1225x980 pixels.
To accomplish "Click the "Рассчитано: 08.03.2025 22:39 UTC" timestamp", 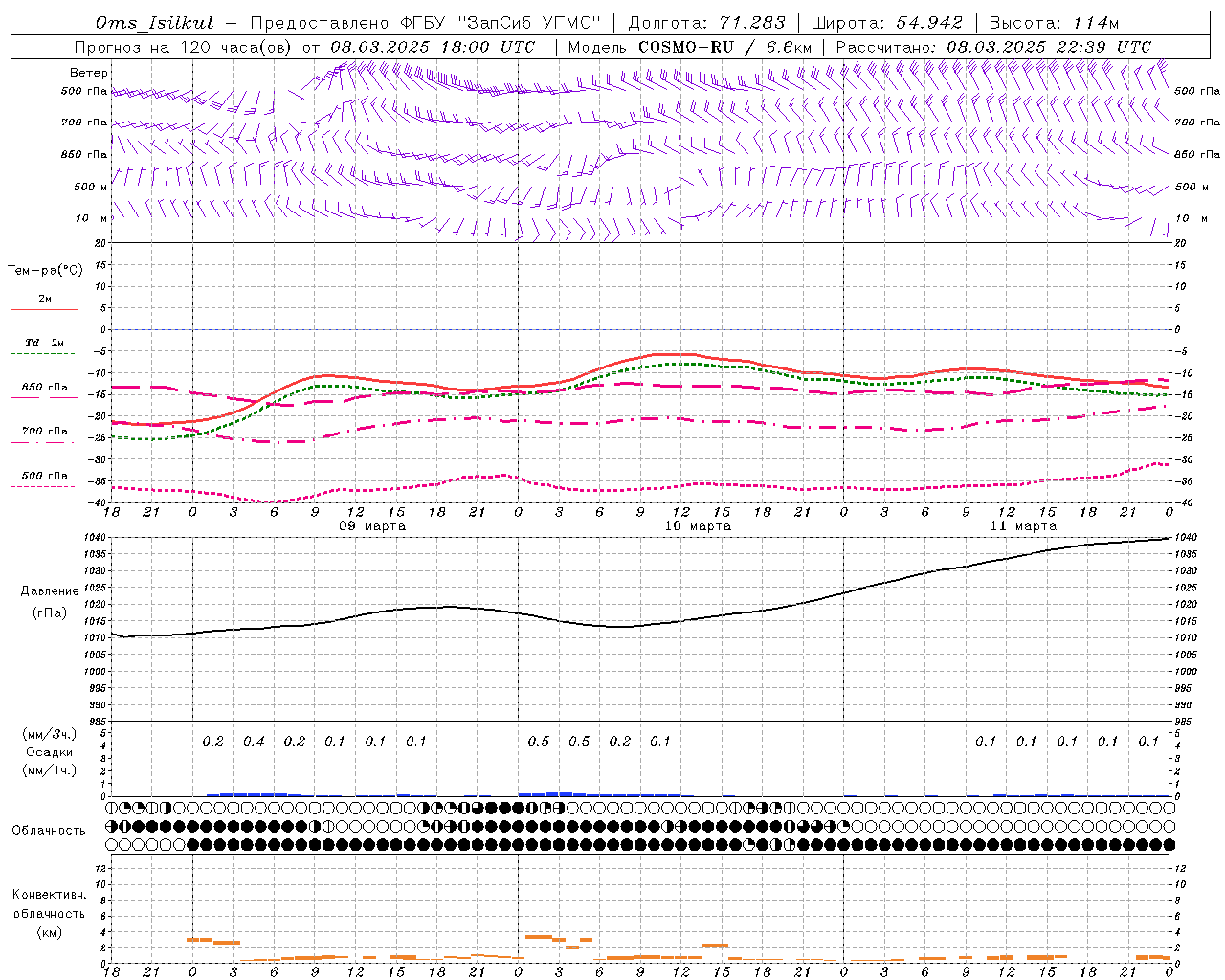I will coord(993,47).
